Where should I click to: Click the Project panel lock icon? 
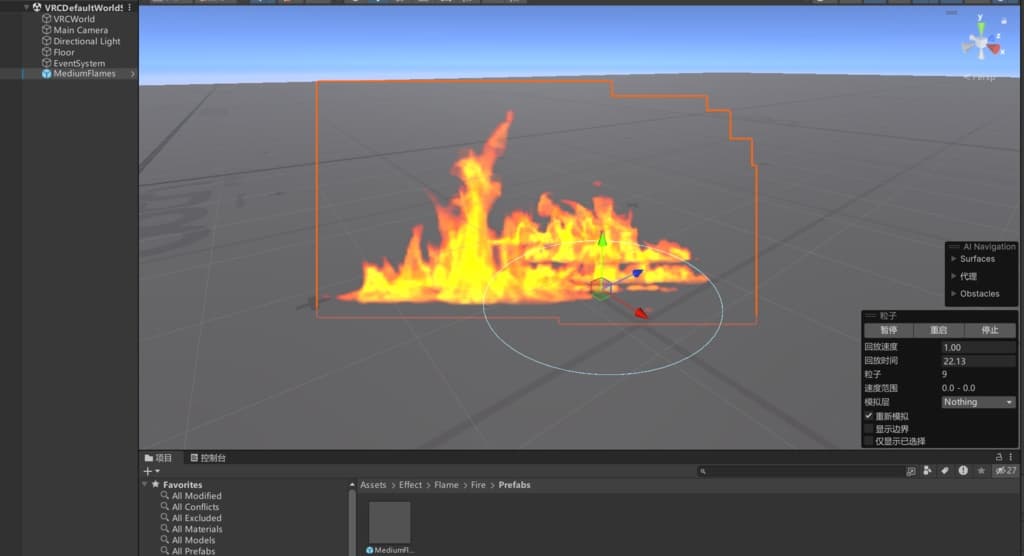(998, 457)
